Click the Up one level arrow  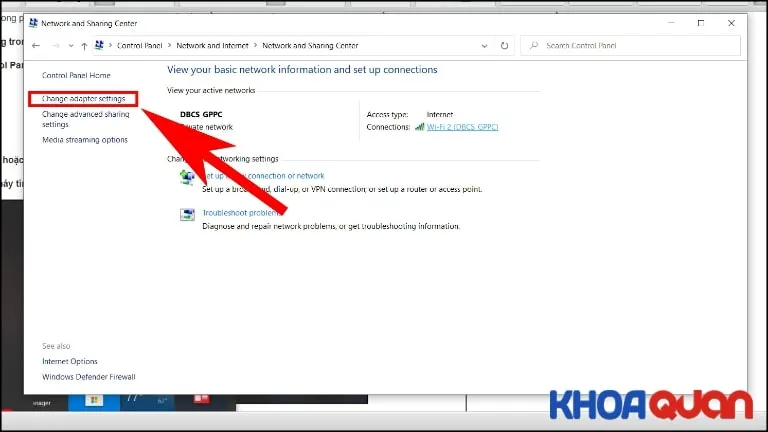(84, 46)
